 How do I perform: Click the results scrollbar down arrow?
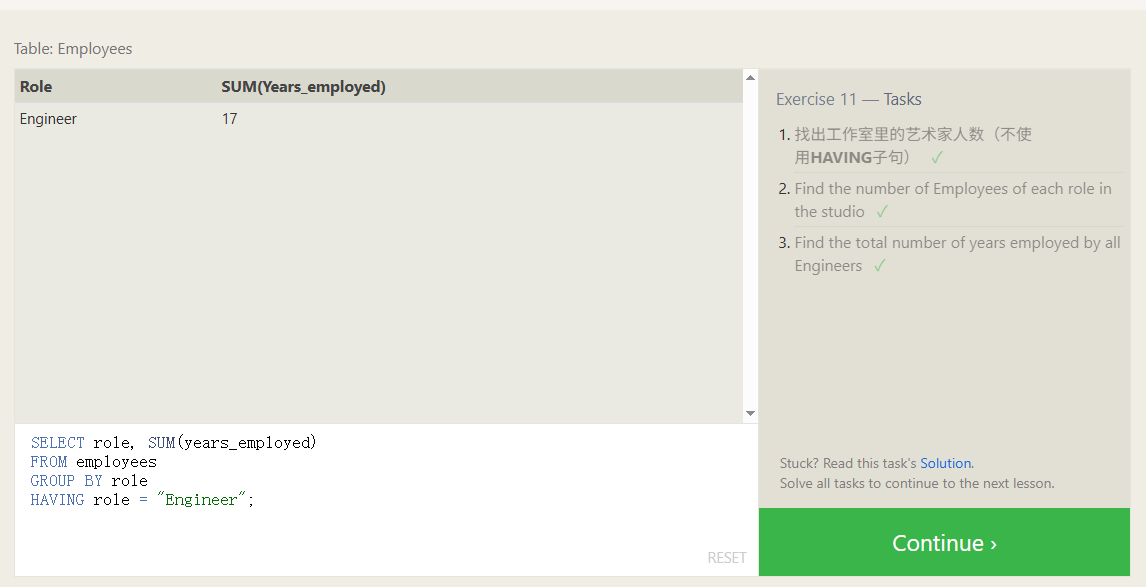pyautogui.click(x=750, y=414)
